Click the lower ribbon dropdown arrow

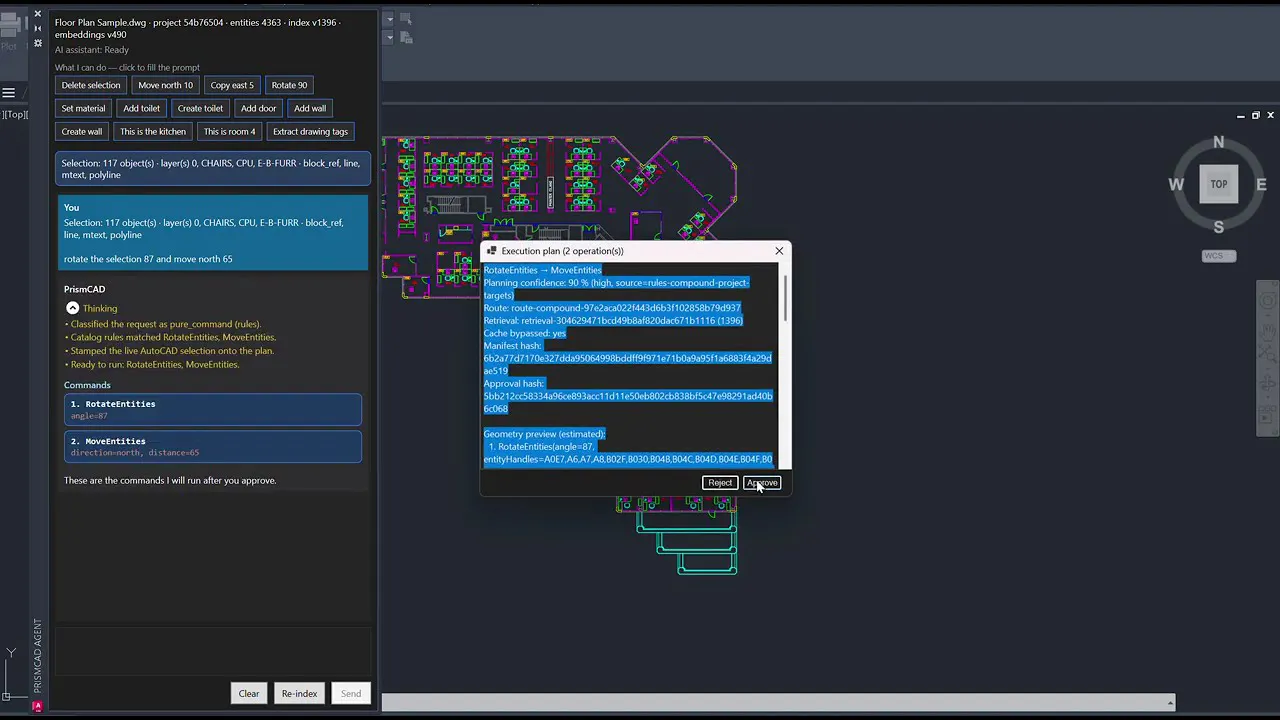coord(390,38)
